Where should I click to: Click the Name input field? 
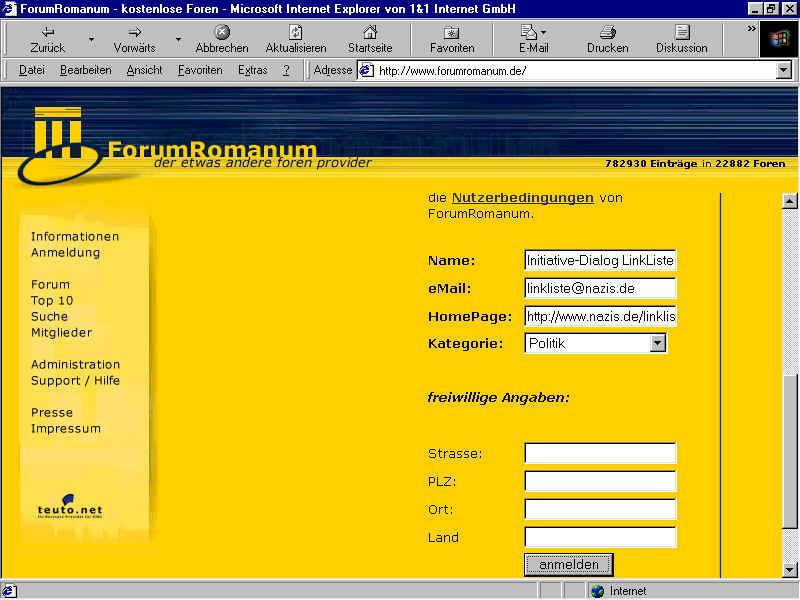tap(600, 260)
